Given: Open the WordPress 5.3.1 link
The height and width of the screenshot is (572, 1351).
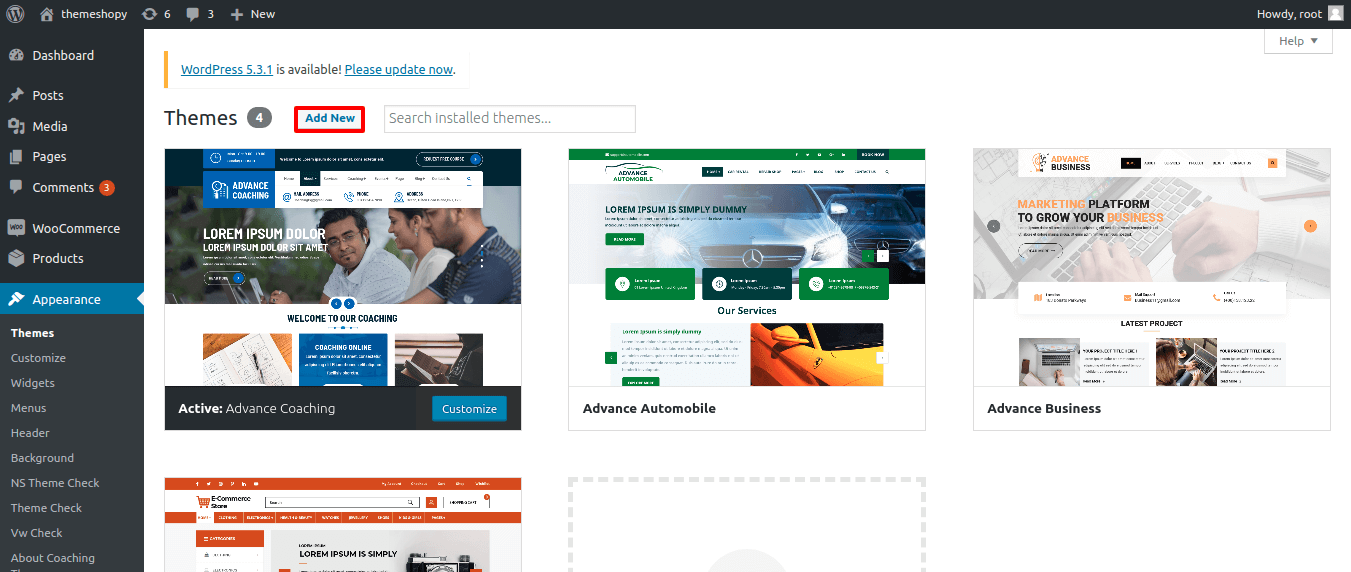Looking at the screenshot, I should coord(227,70).
